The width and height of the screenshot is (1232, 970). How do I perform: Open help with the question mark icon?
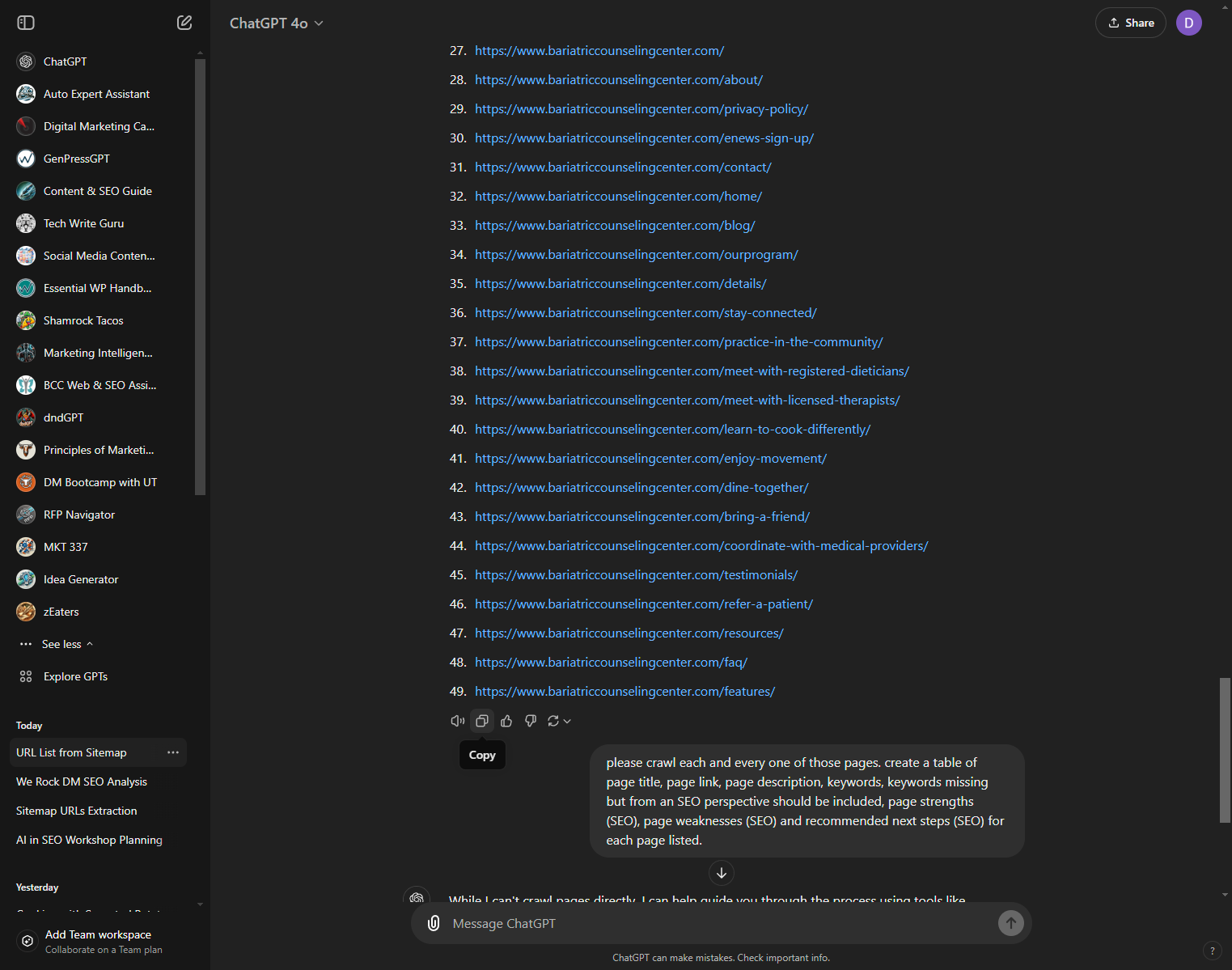point(1212,951)
